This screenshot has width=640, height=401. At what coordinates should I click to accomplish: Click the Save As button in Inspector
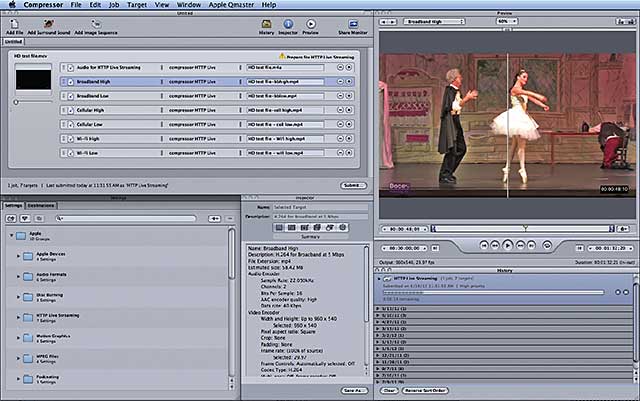354,390
